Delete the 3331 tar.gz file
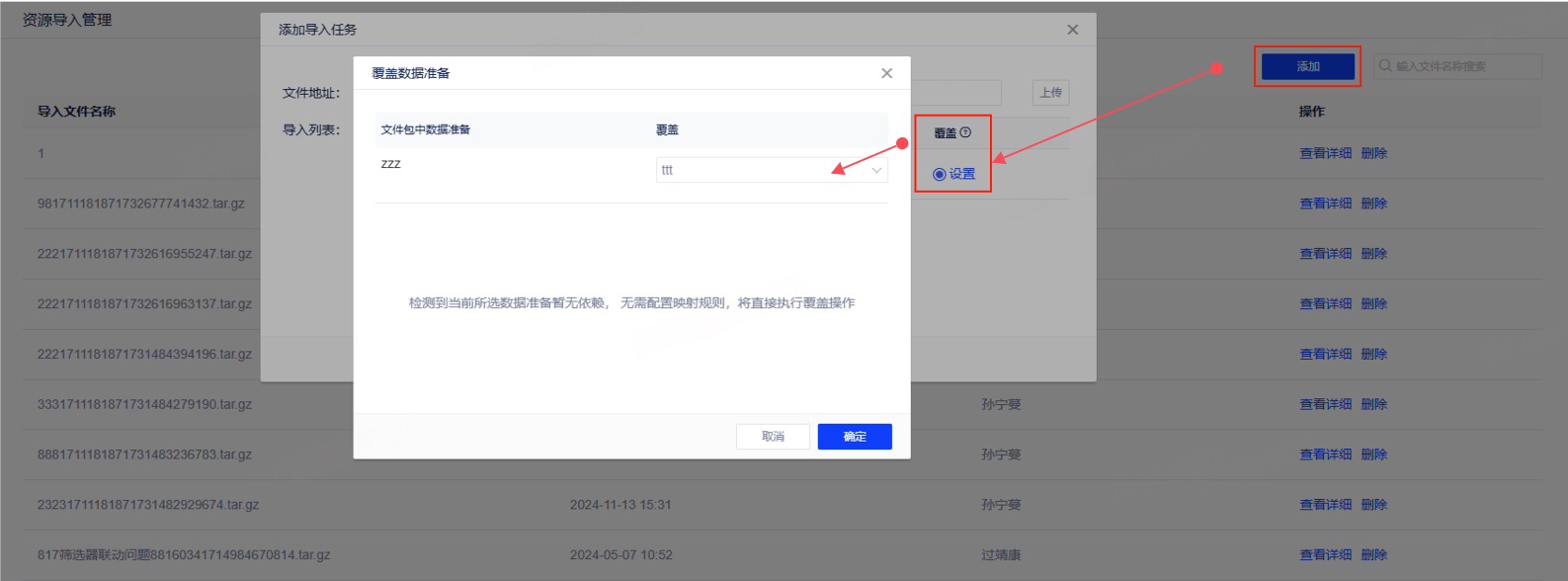The height and width of the screenshot is (581, 1568). pyautogui.click(x=1373, y=404)
